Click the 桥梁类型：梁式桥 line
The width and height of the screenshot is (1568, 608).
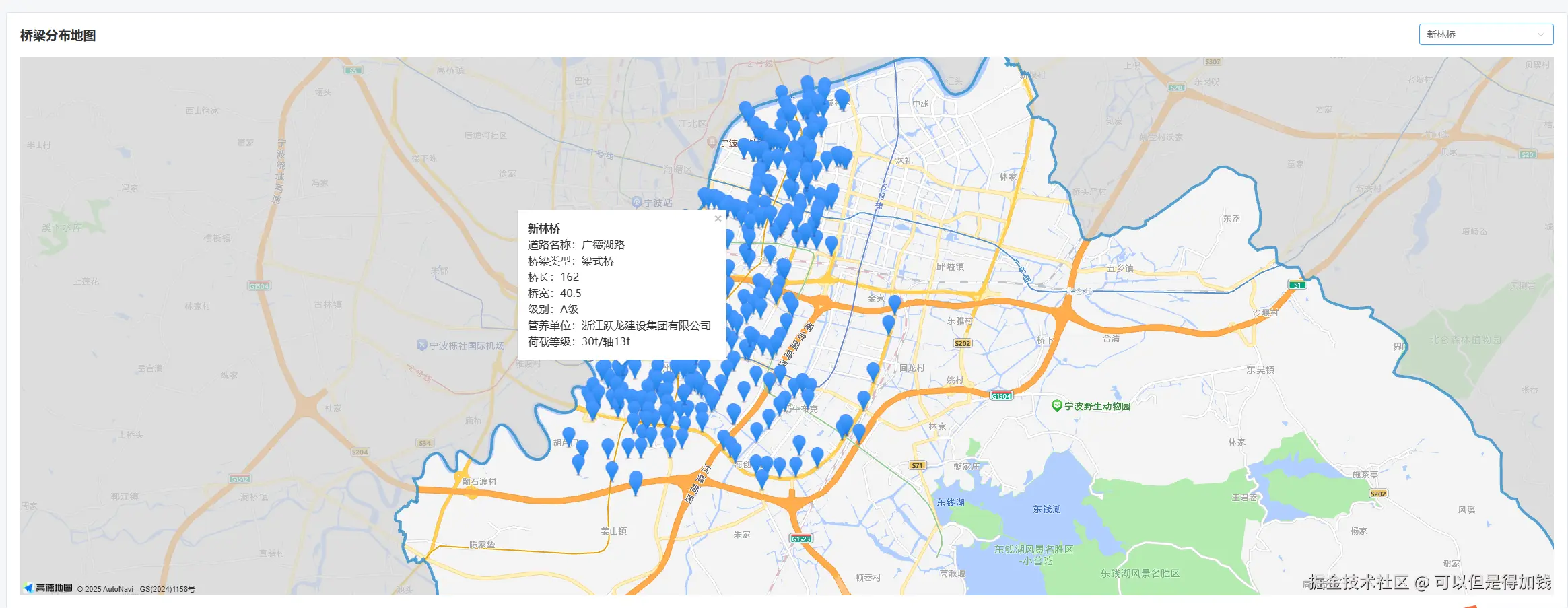[571, 261]
